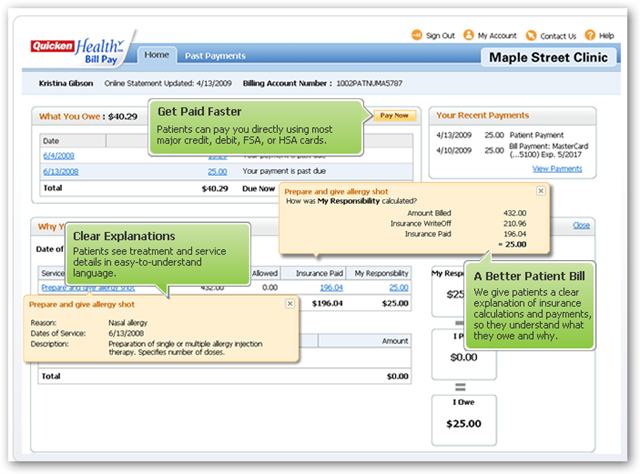The image size is (640, 474).
Task: Click the Quicken Health Bill Pay logo
Action: (x=78, y=51)
